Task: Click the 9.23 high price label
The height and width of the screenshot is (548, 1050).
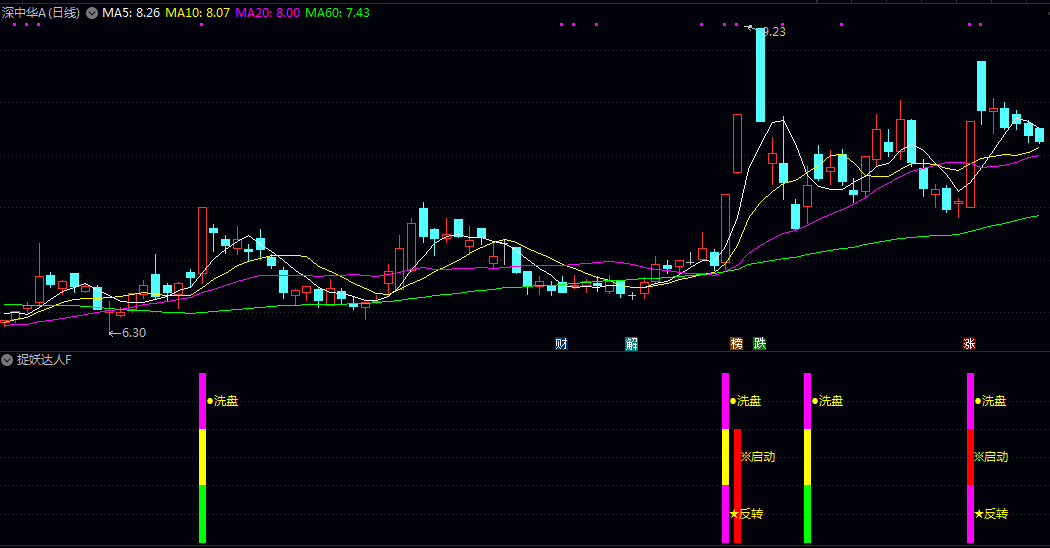Action: point(773,32)
